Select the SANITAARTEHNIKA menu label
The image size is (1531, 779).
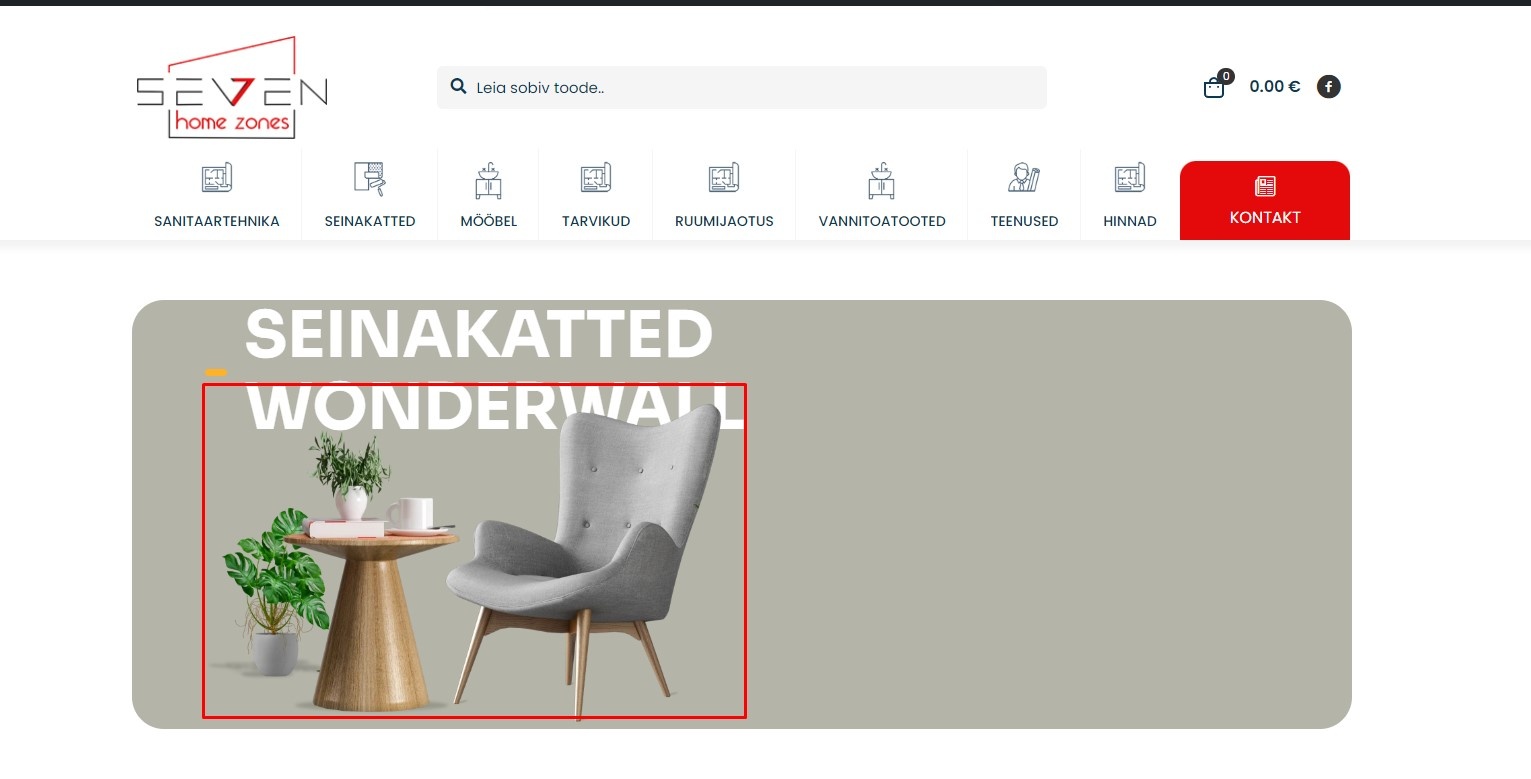tap(217, 221)
